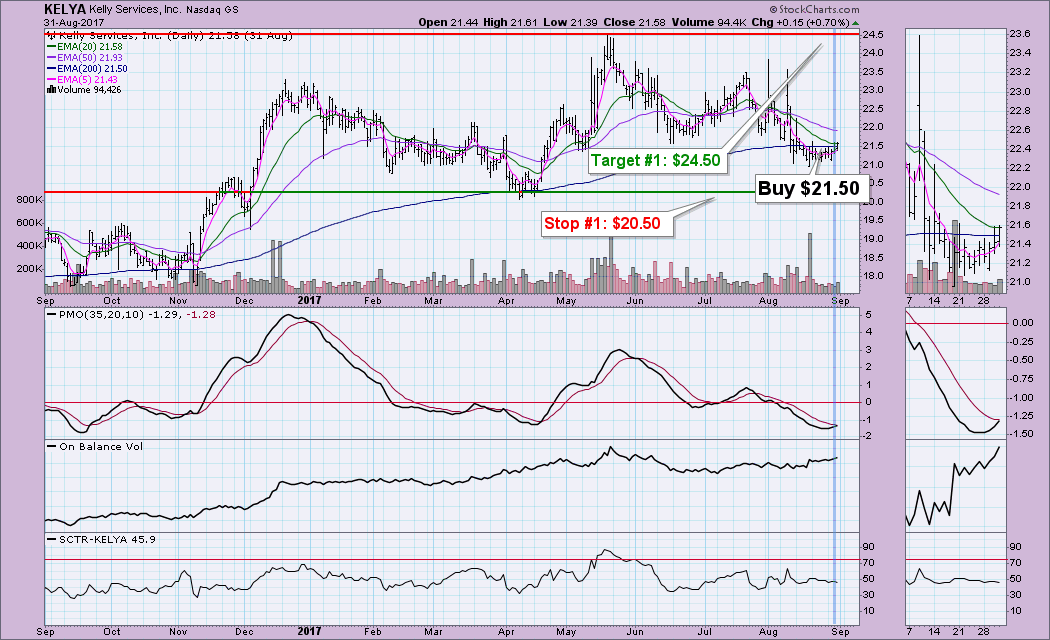Screen dimensions: 1050x640
Task: Click the "23.6" label on the zoomed chart axis
Action: point(1020,34)
